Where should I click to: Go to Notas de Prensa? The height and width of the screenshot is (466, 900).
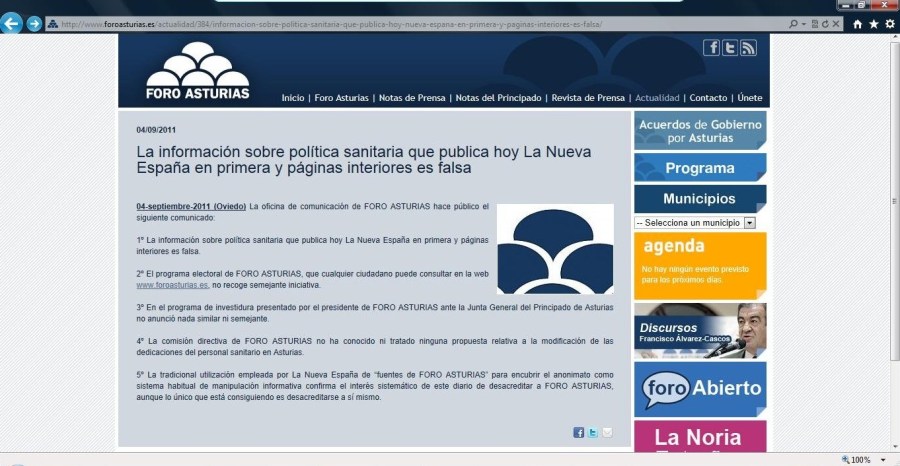pos(412,98)
